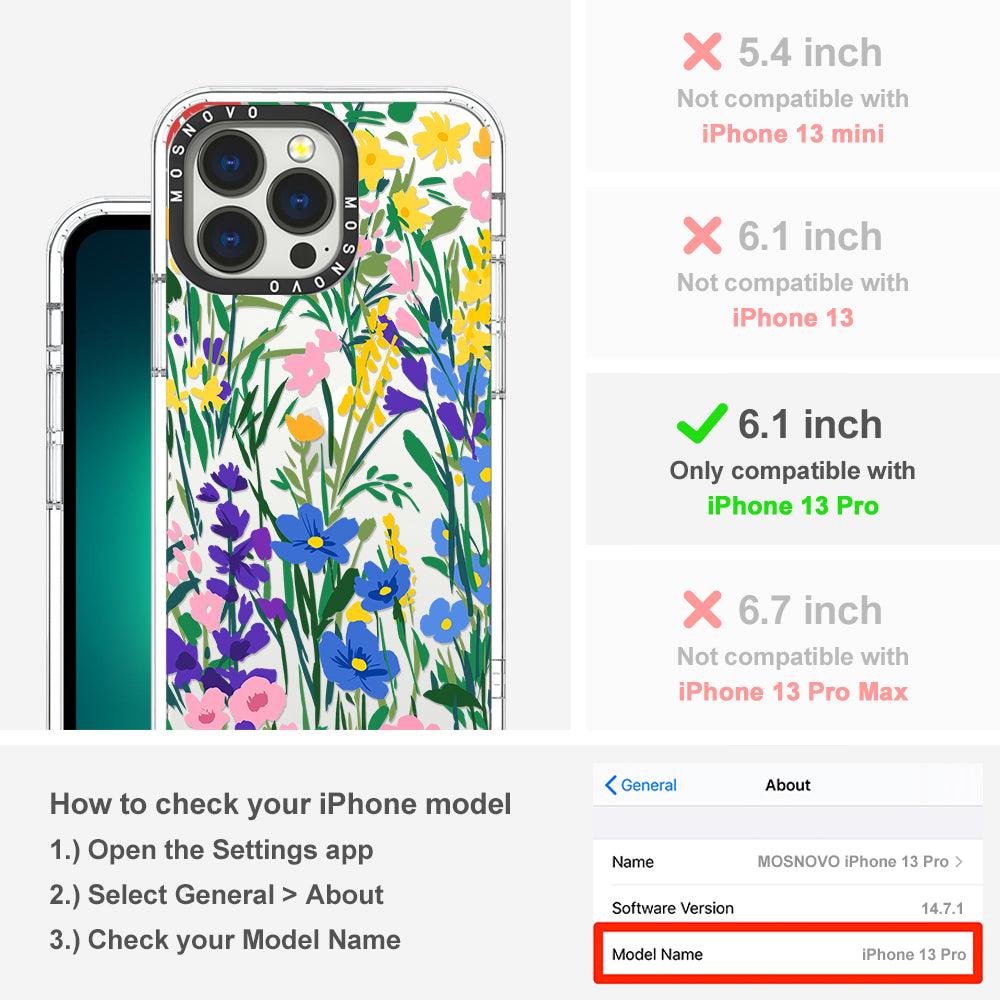
Task: Select the Software Version row
Action: point(788,908)
